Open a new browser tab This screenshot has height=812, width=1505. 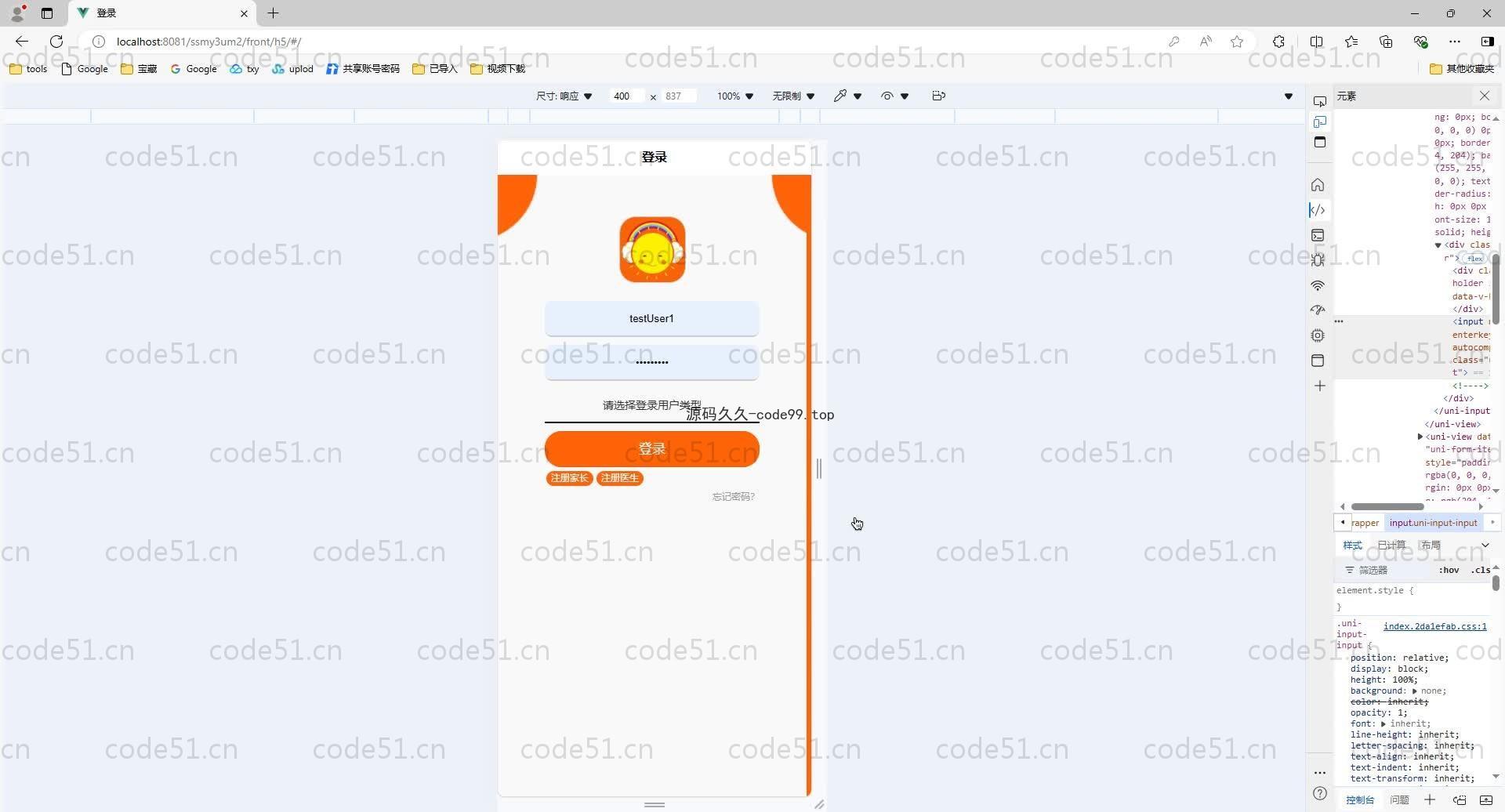pos(273,13)
